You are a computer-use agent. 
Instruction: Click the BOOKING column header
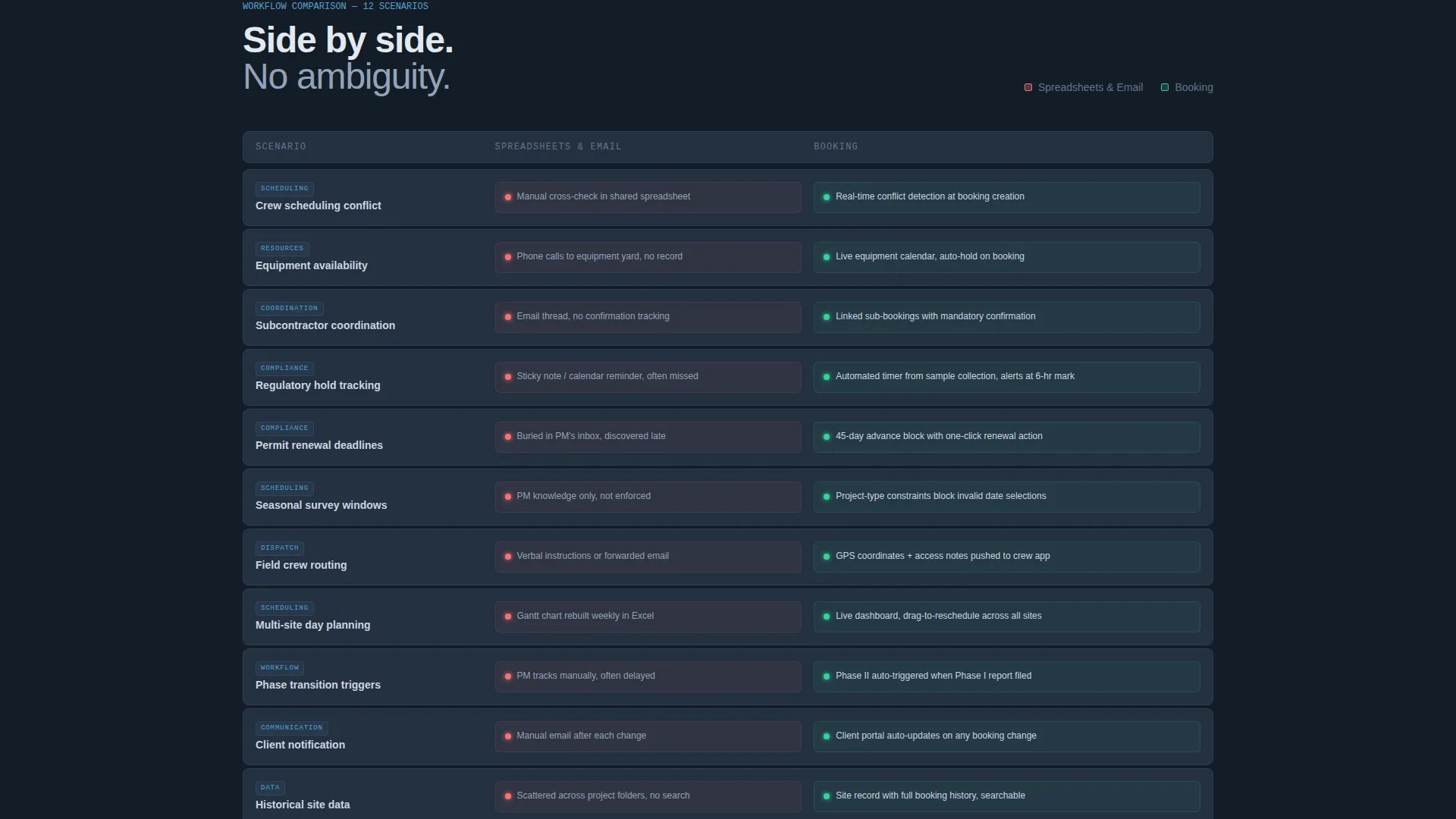[836, 146]
